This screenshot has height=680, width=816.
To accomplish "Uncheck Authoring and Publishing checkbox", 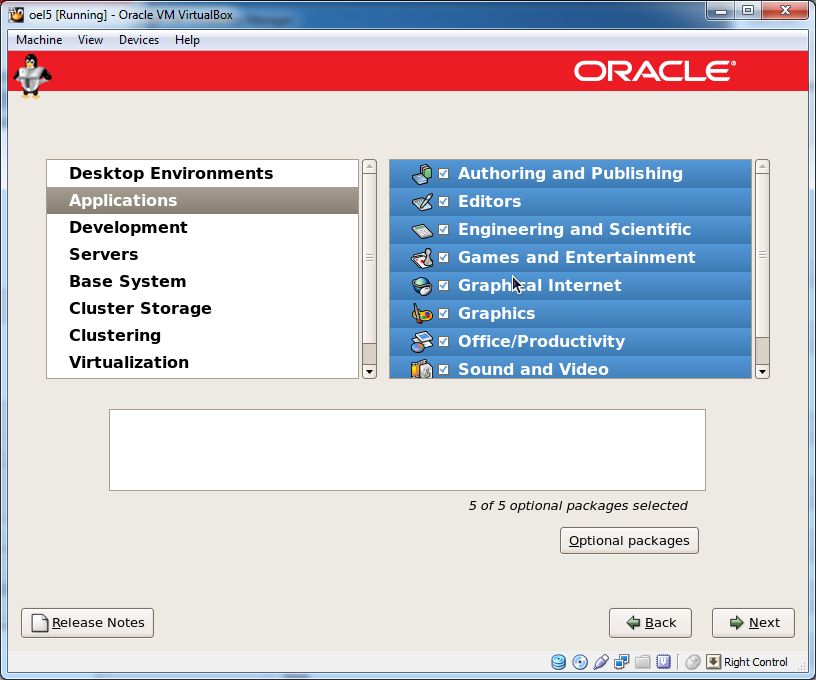I will pos(443,174).
